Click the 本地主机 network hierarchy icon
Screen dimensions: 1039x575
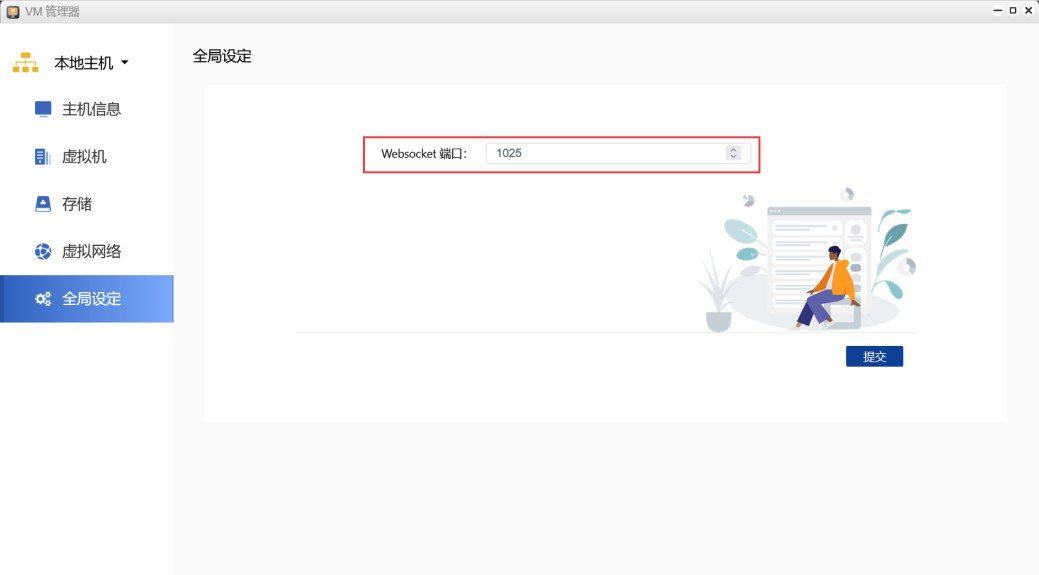coord(25,63)
